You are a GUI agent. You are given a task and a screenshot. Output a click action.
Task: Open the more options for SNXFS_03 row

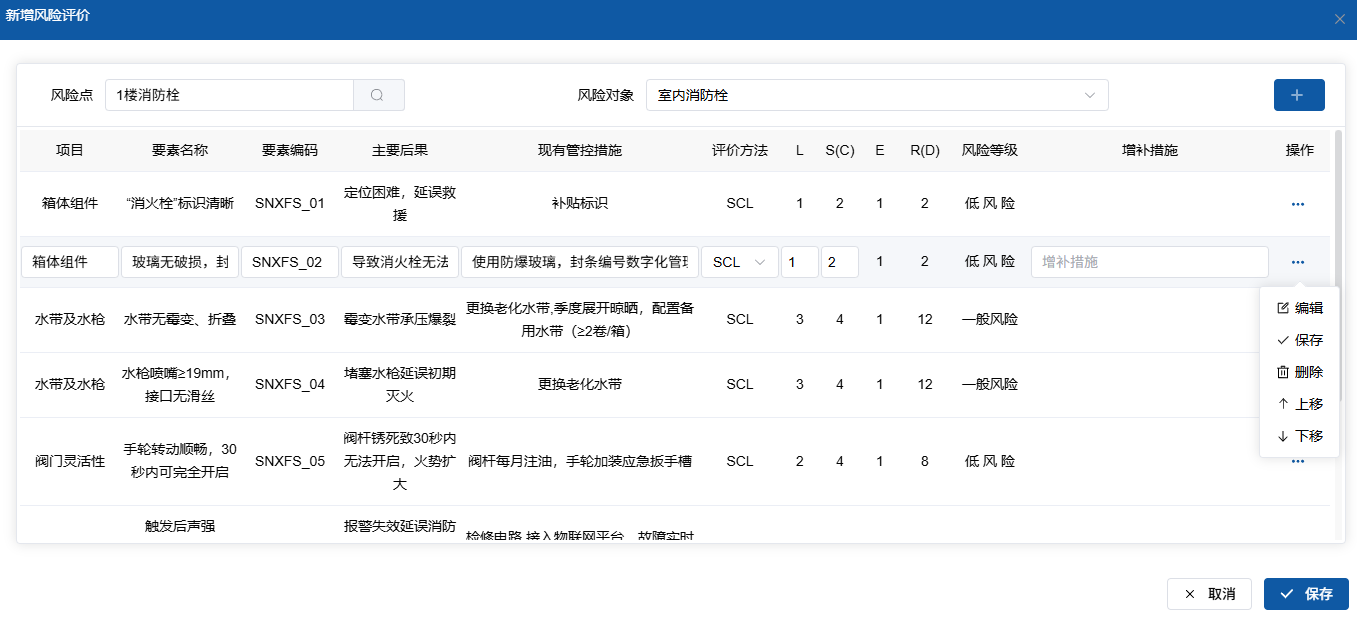click(1297, 320)
